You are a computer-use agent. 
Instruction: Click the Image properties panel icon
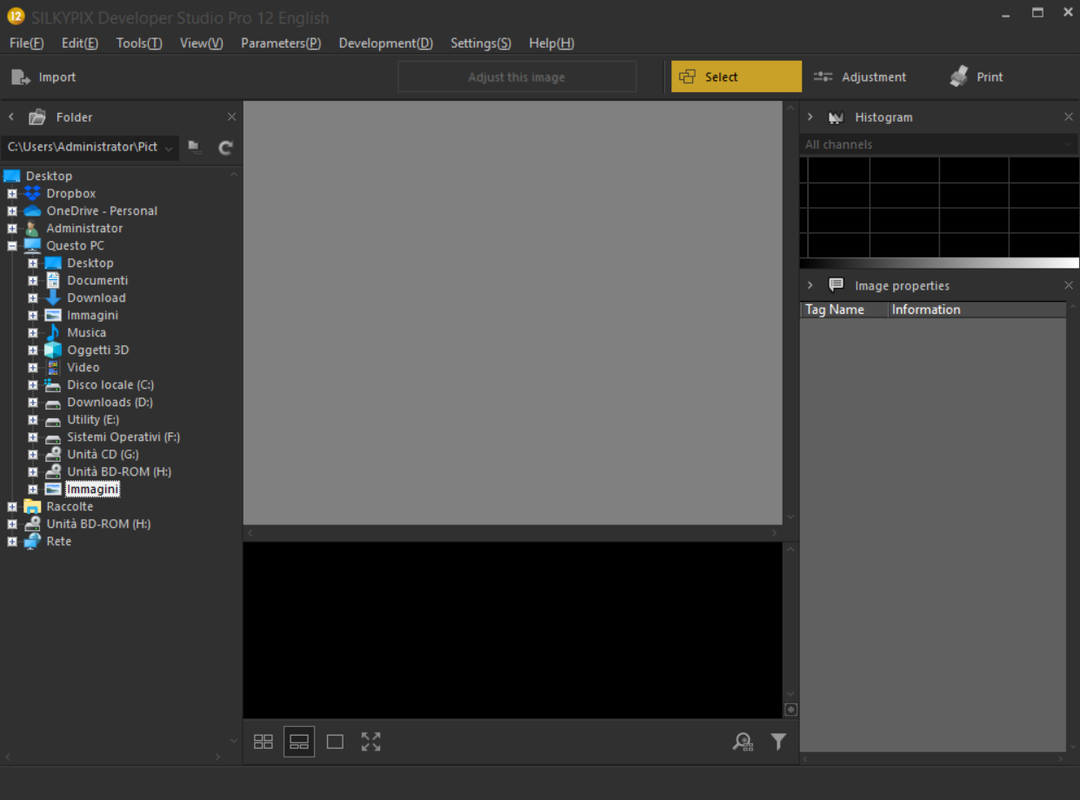tap(835, 285)
